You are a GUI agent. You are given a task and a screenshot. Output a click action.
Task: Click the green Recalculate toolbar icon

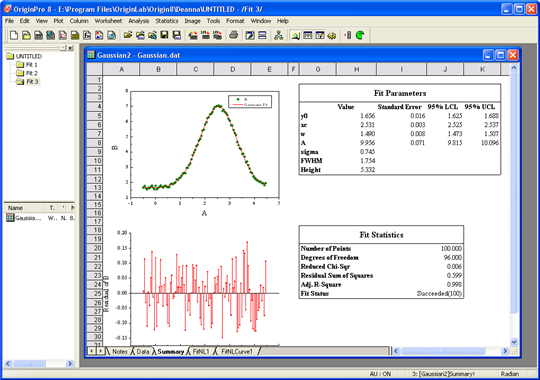click(x=360, y=35)
